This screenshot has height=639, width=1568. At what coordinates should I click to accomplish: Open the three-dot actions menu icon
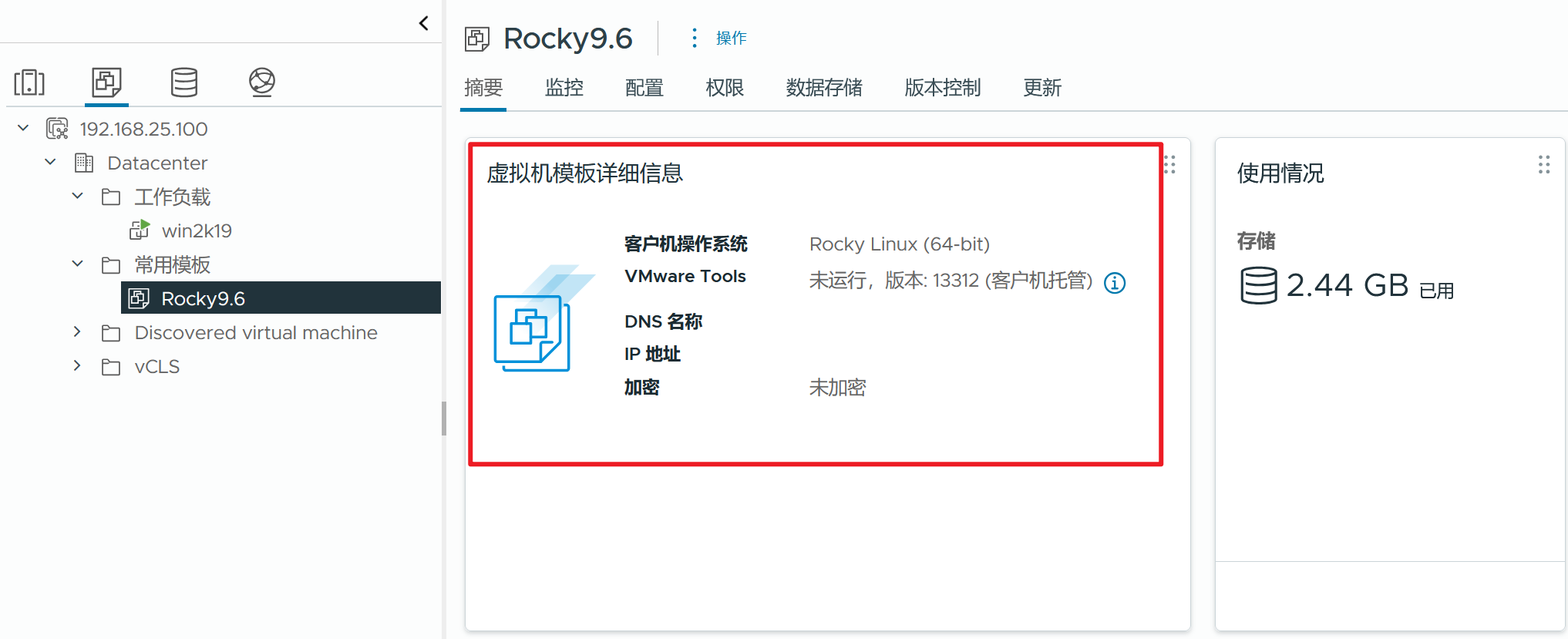[x=695, y=38]
